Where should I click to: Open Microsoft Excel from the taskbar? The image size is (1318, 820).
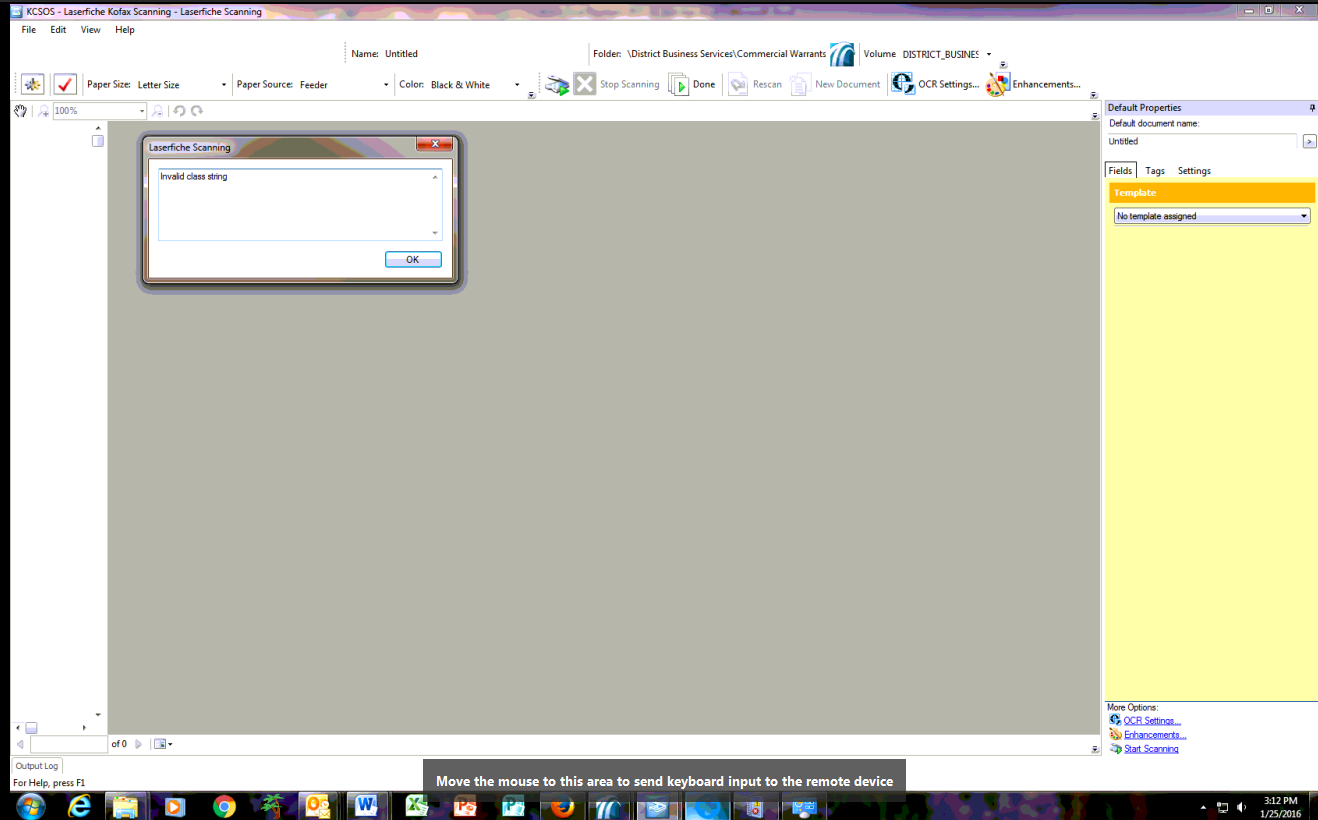(x=416, y=806)
